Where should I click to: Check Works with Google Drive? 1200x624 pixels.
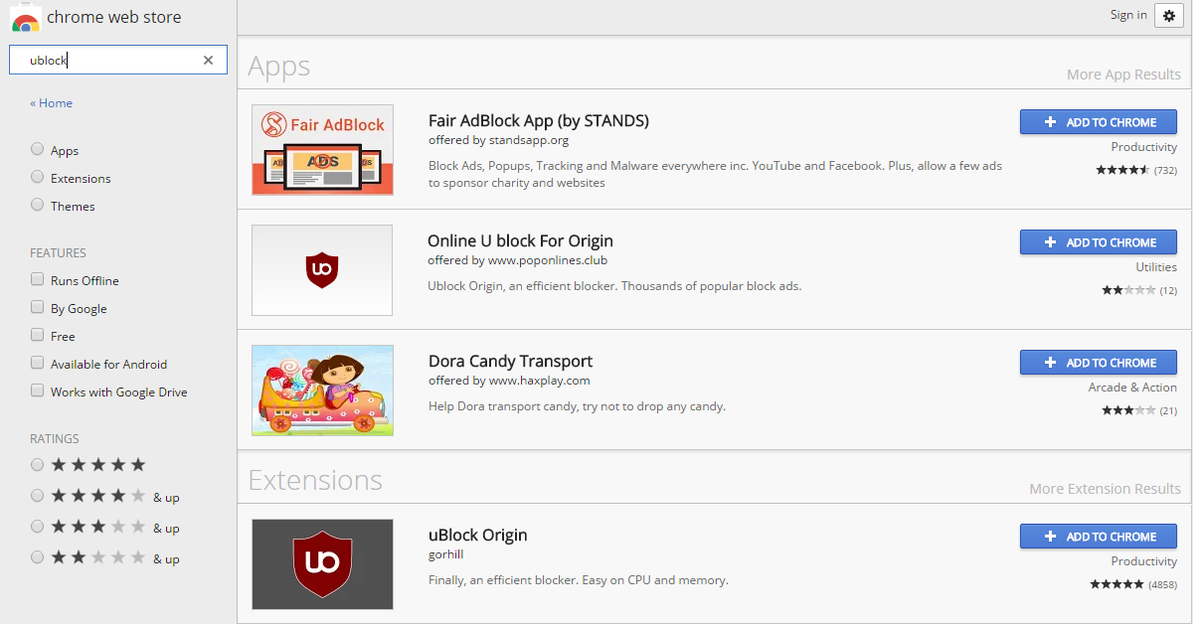[x=37, y=392]
